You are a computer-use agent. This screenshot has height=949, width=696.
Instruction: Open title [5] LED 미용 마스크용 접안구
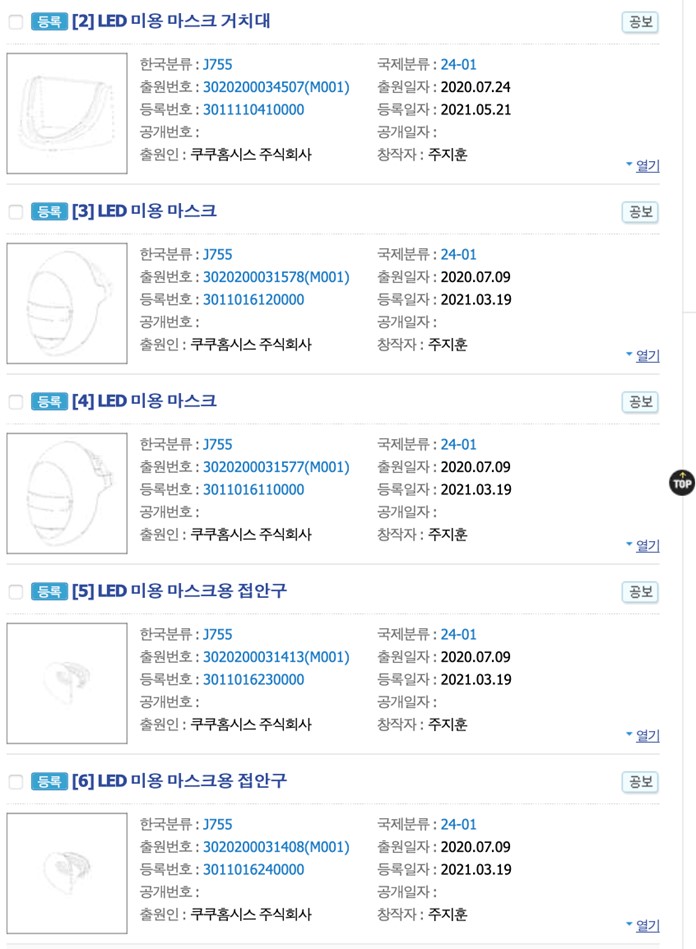click(179, 591)
